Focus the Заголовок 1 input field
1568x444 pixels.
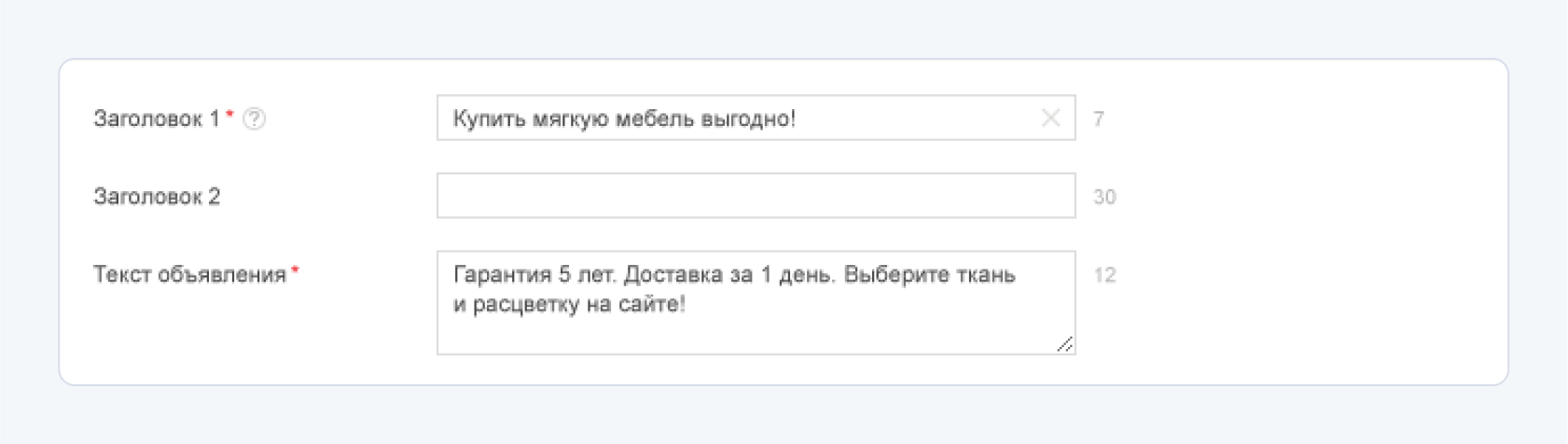coord(756,118)
